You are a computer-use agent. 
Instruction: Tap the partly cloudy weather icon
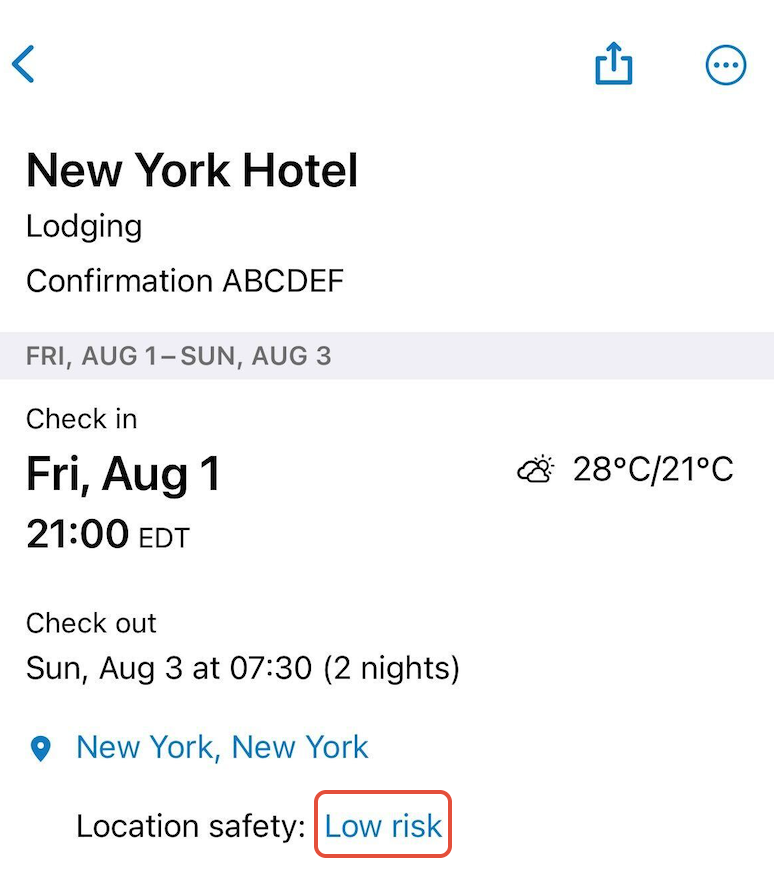(535, 469)
